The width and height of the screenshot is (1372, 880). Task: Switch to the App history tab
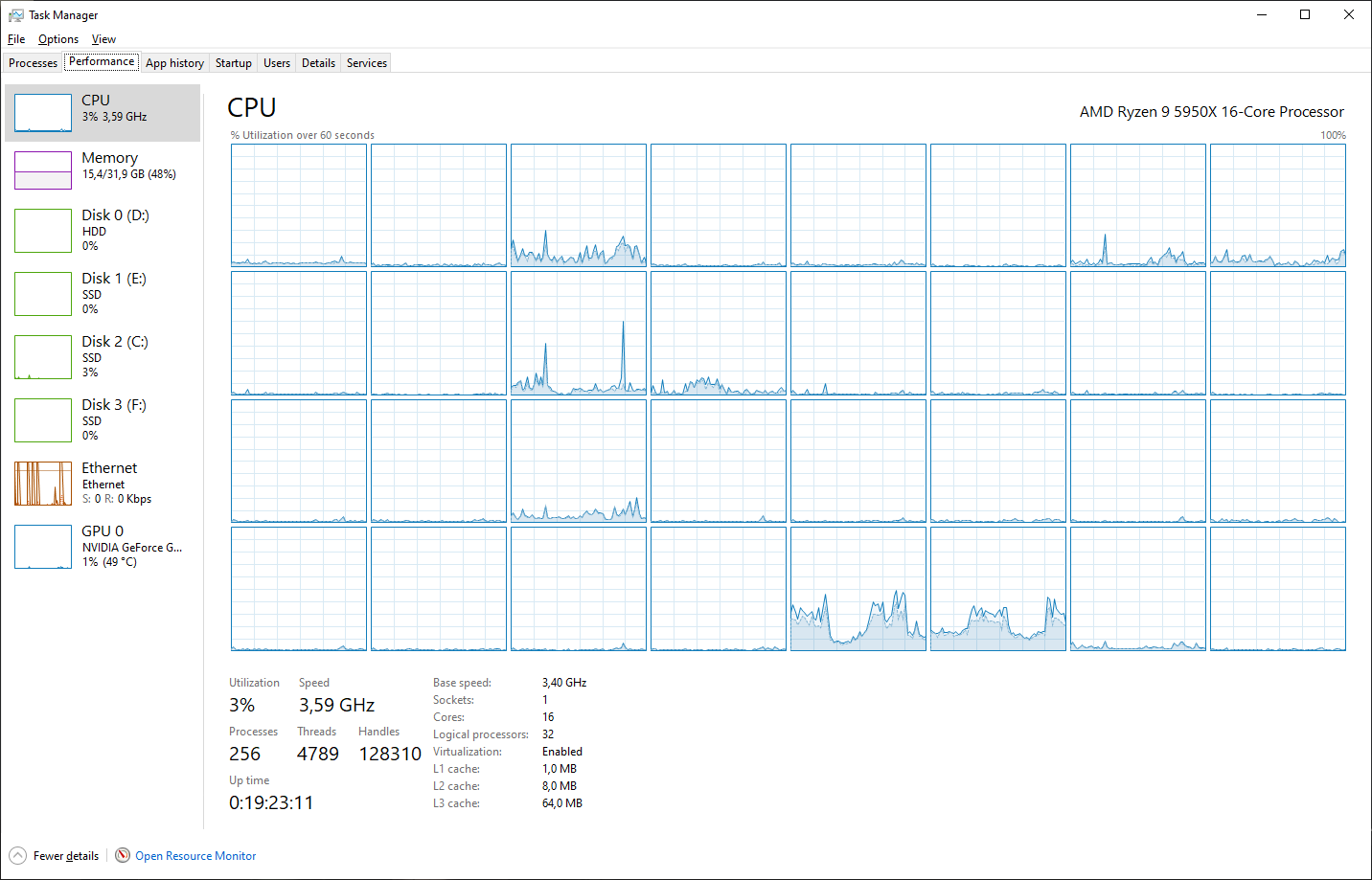click(174, 63)
